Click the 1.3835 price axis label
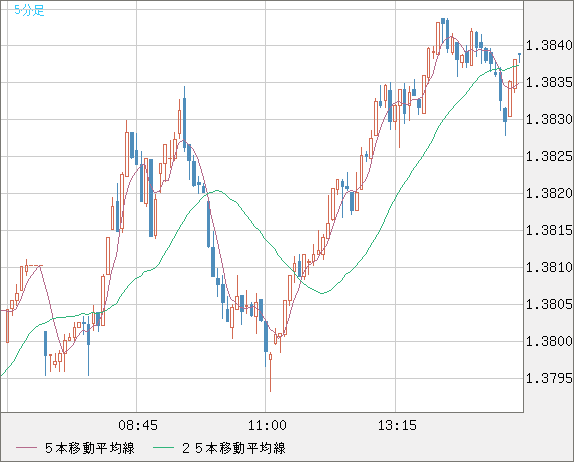Viewport: 574px width, 462px height. [549, 82]
